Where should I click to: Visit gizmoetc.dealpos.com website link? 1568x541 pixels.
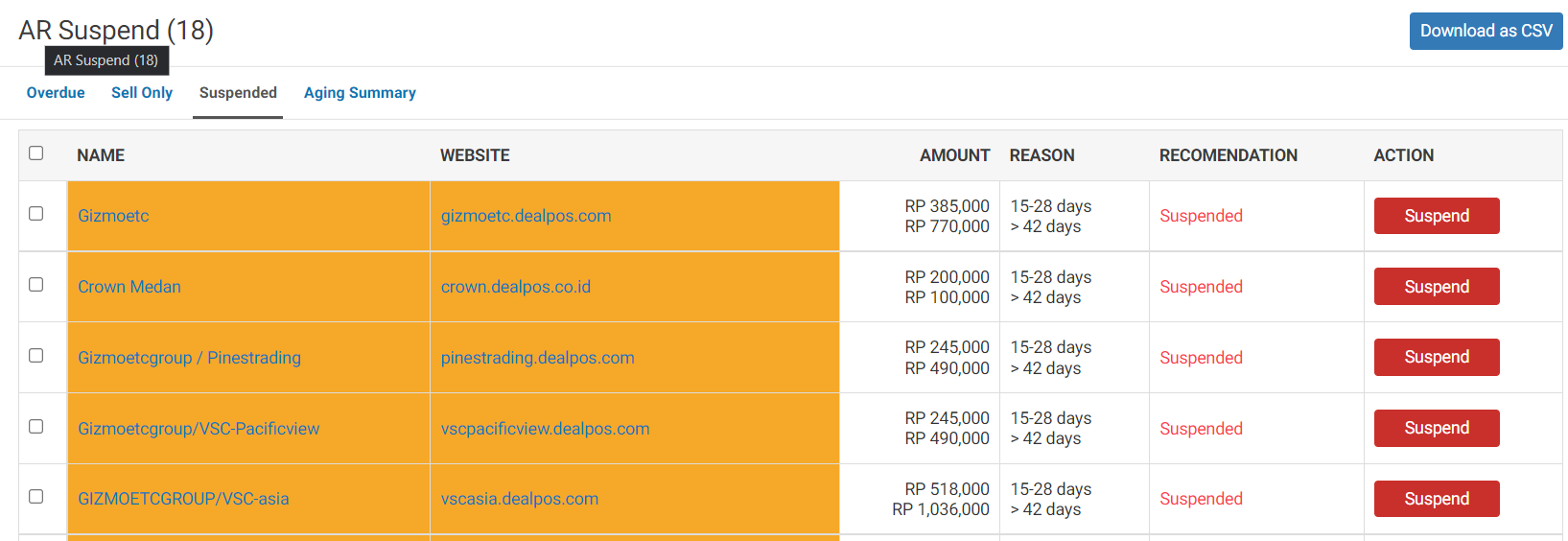pyautogui.click(x=526, y=216)
